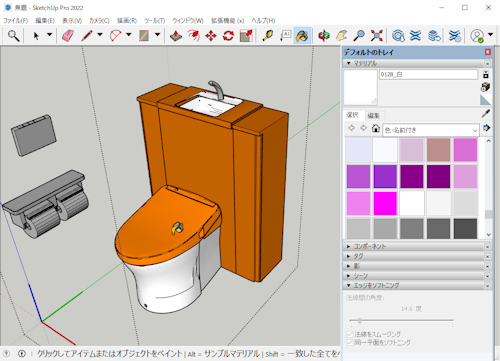Pick the Tape Measure tool
The height and width of the screenshot is (361, 500).
point(268,36)
